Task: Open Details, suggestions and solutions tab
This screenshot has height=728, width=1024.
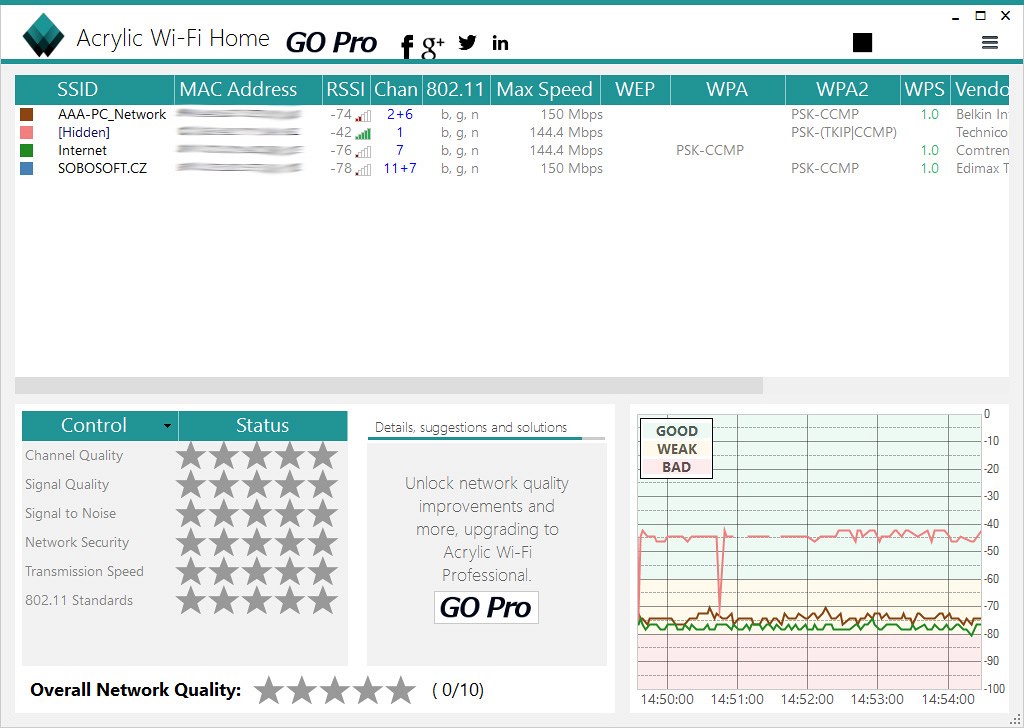Action: click(x=471, y=427)
